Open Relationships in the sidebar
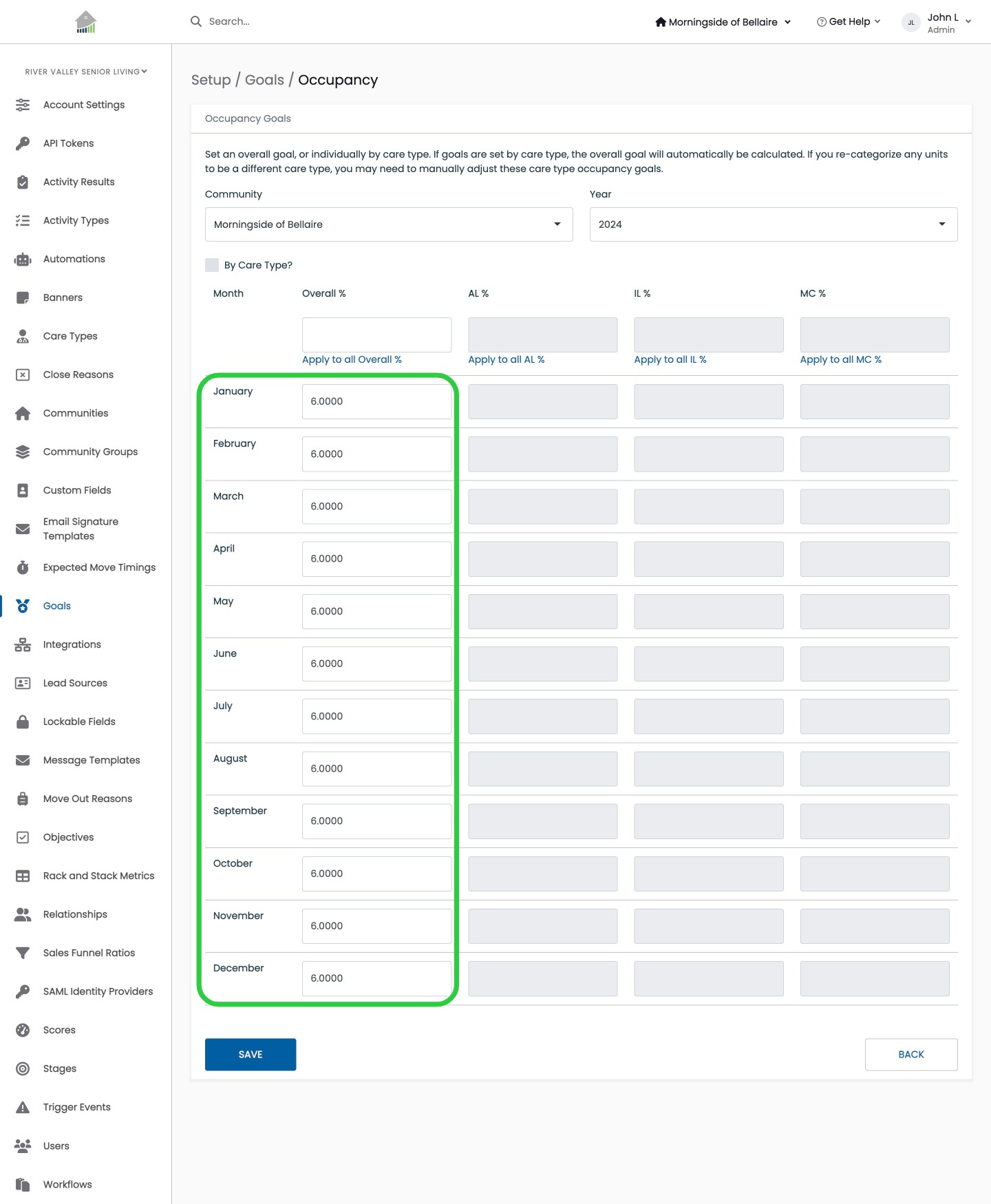This screenshot has width=991, height=1204. pyautogui.click(x=75, y=914)
